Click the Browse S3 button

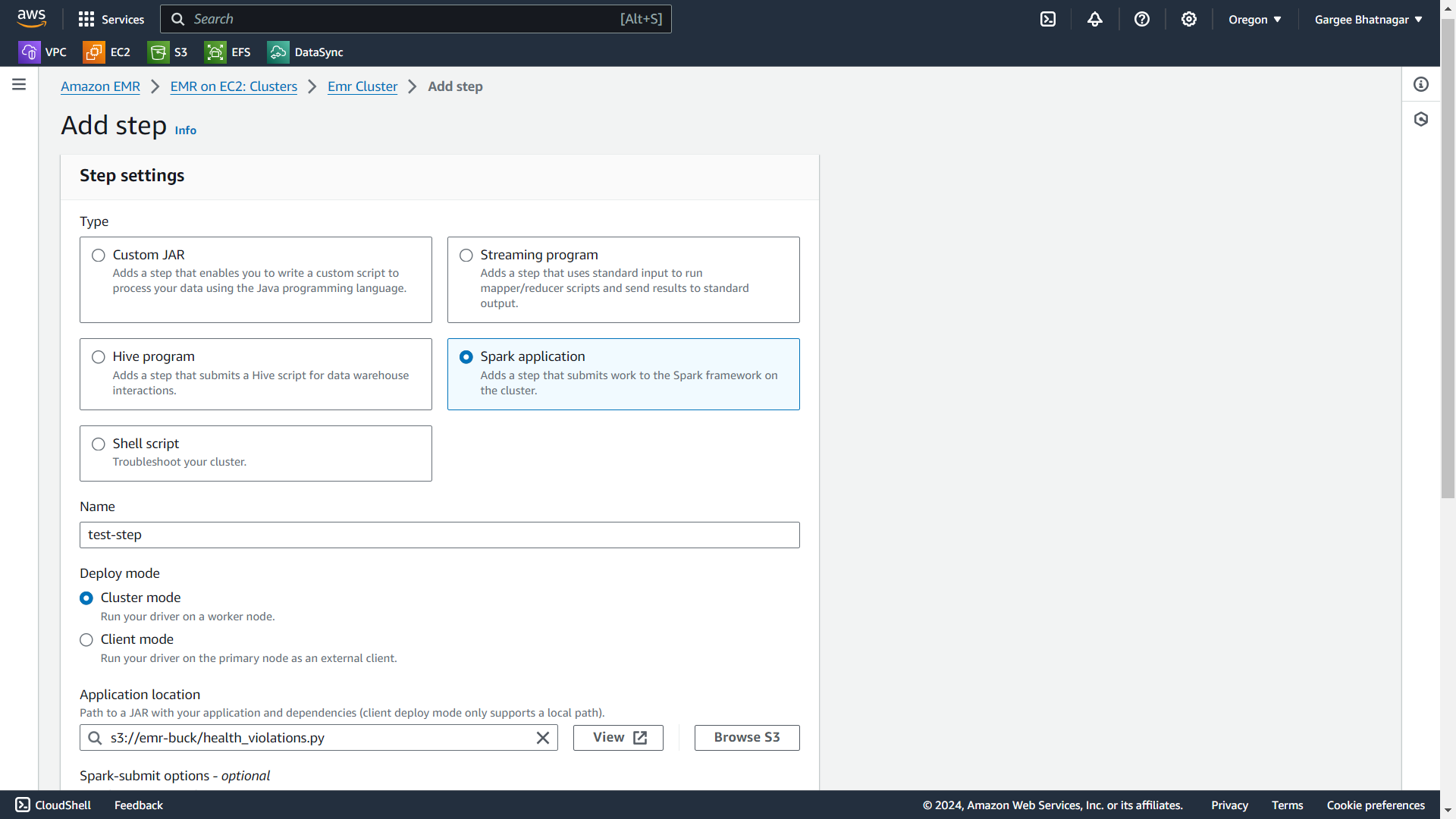click(746, 738)
